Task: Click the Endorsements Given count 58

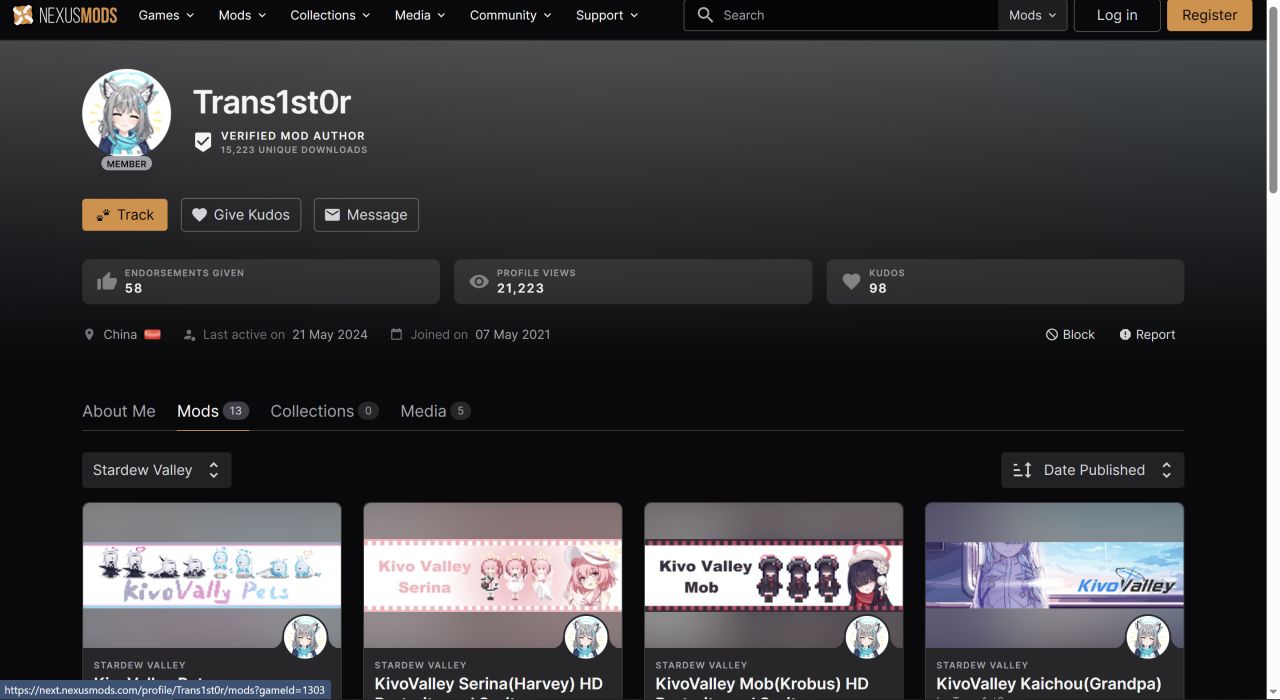Action: [134, 288]
